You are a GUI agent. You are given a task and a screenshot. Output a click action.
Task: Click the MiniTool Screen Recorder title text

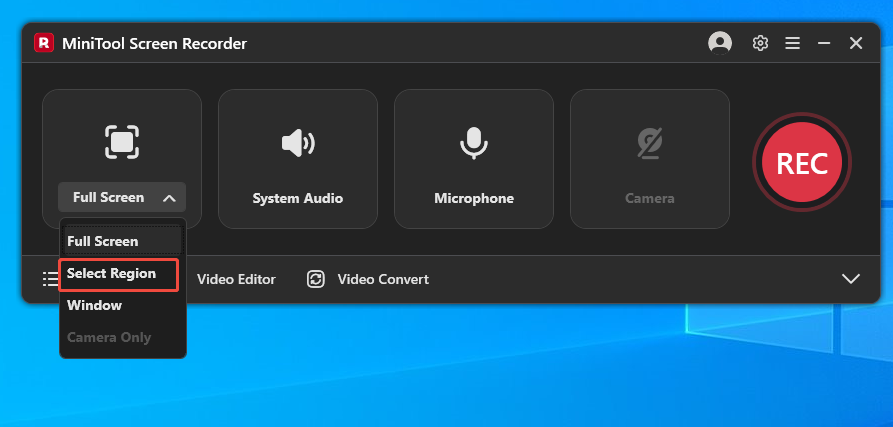(x=154, y=43)
